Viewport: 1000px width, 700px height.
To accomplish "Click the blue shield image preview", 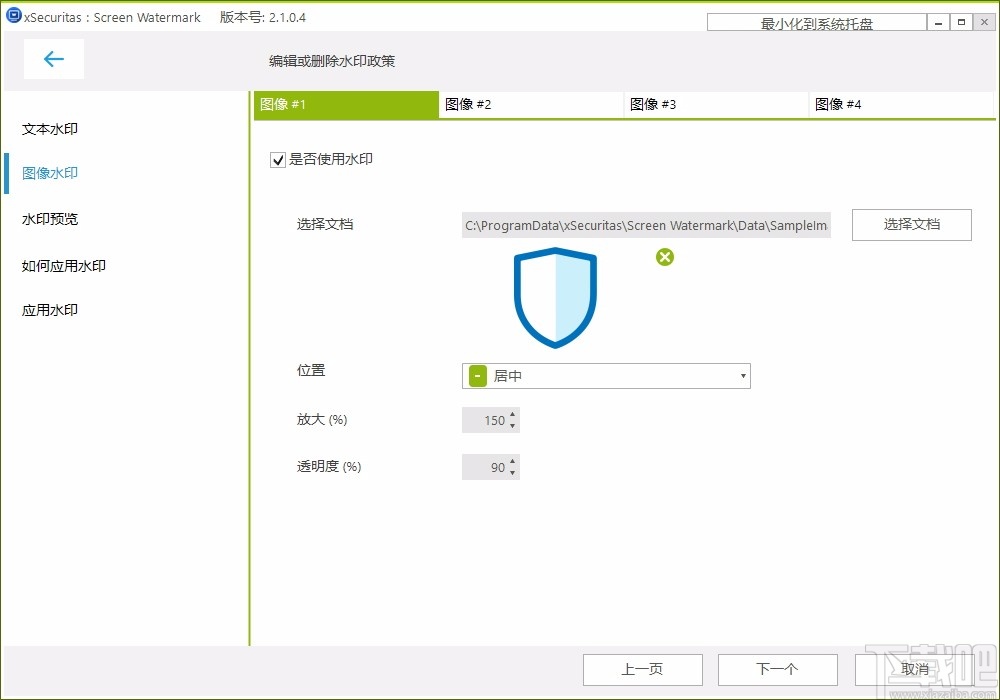I will tap(555, 298).
